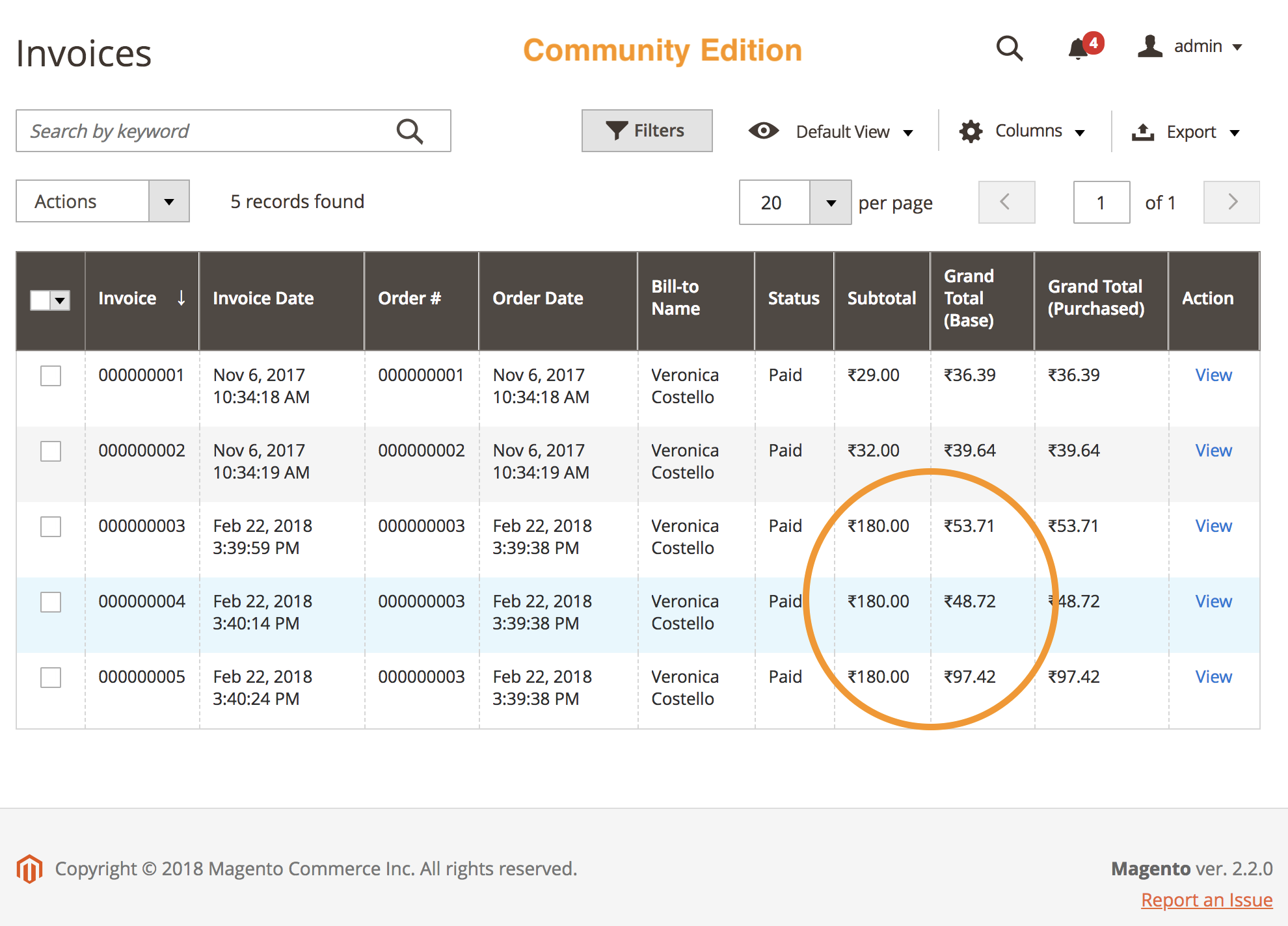Image resolution: width=1288 pixels, height=926 pixels.
Task: Click inside the Search by keyword field
Action: tap(195, 131)
